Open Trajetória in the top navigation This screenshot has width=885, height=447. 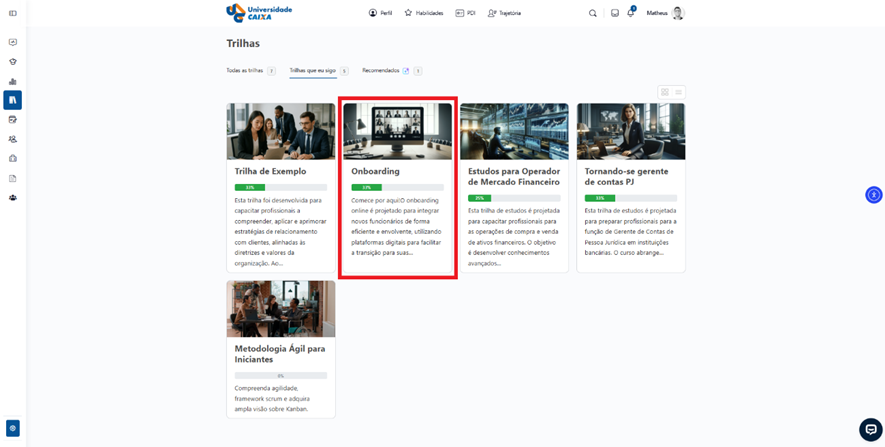(x=504, y=13)
